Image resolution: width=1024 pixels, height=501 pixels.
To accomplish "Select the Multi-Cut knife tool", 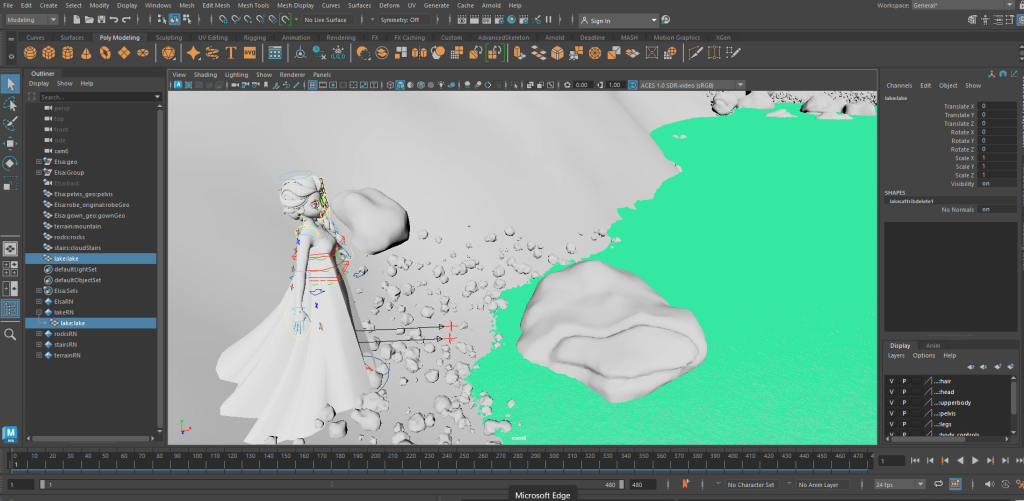I will pyautogui.click(x=696, y=53).
